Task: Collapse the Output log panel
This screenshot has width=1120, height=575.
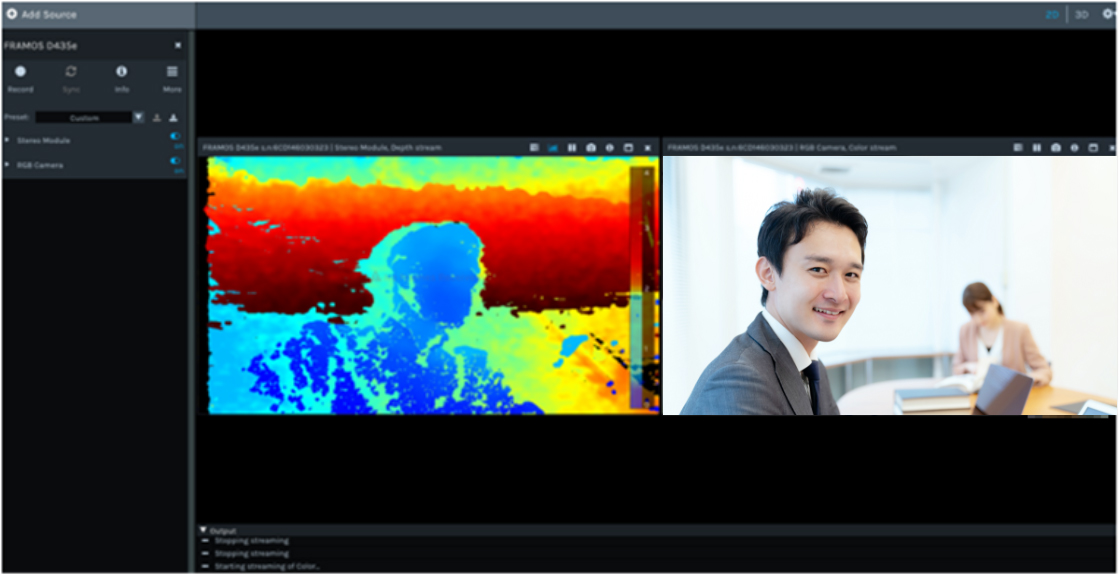Action: 204,530
